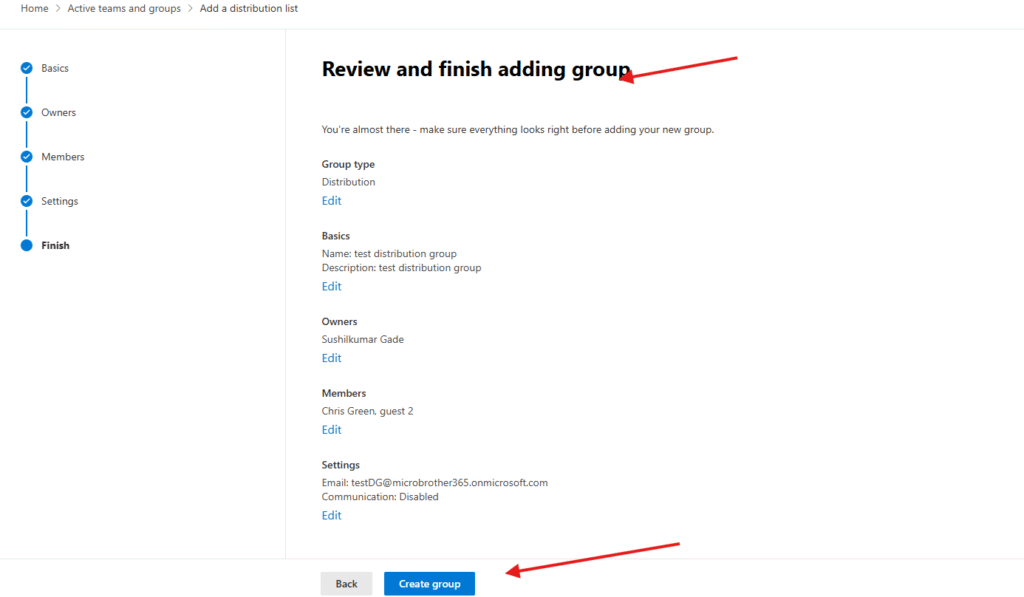
Task: Click Edit under Basics name and description
Action: (331, 287)
